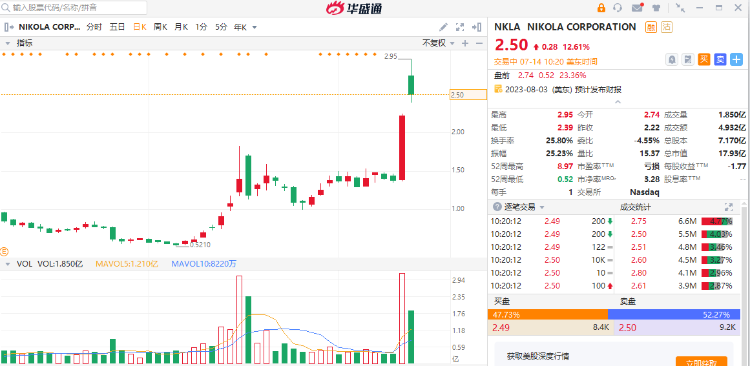Focus the stock code search field

pyautogui.click(x=74, y=8)
